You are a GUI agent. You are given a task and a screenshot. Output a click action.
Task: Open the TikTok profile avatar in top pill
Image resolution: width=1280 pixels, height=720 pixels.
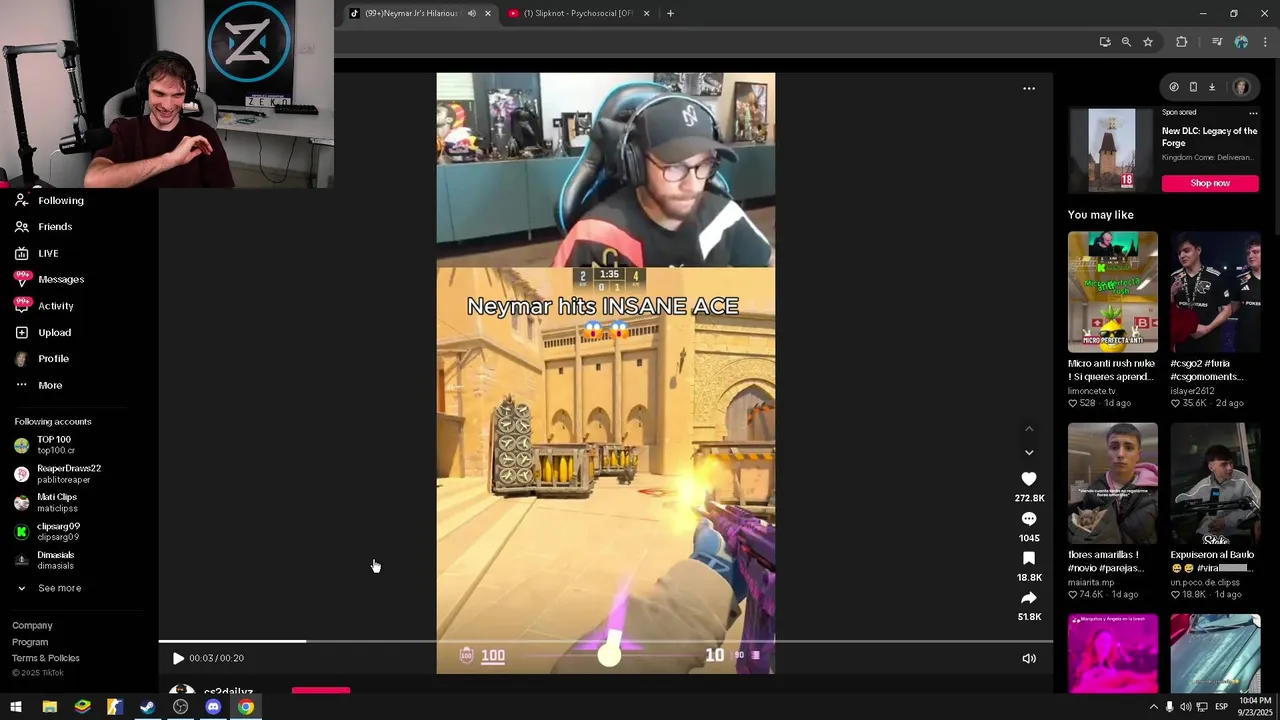click(1241, 87)
